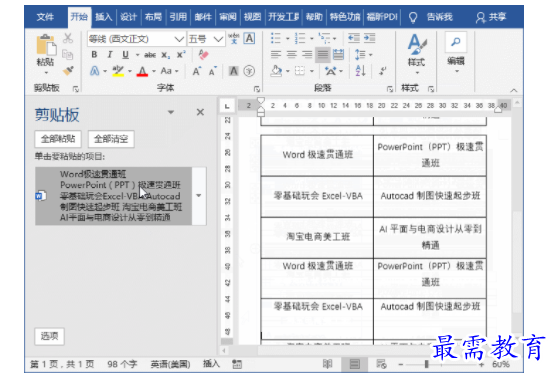The width and height of the screenshot is (554, 379).
Task: Click the character border icon
Action: (249, 39)
